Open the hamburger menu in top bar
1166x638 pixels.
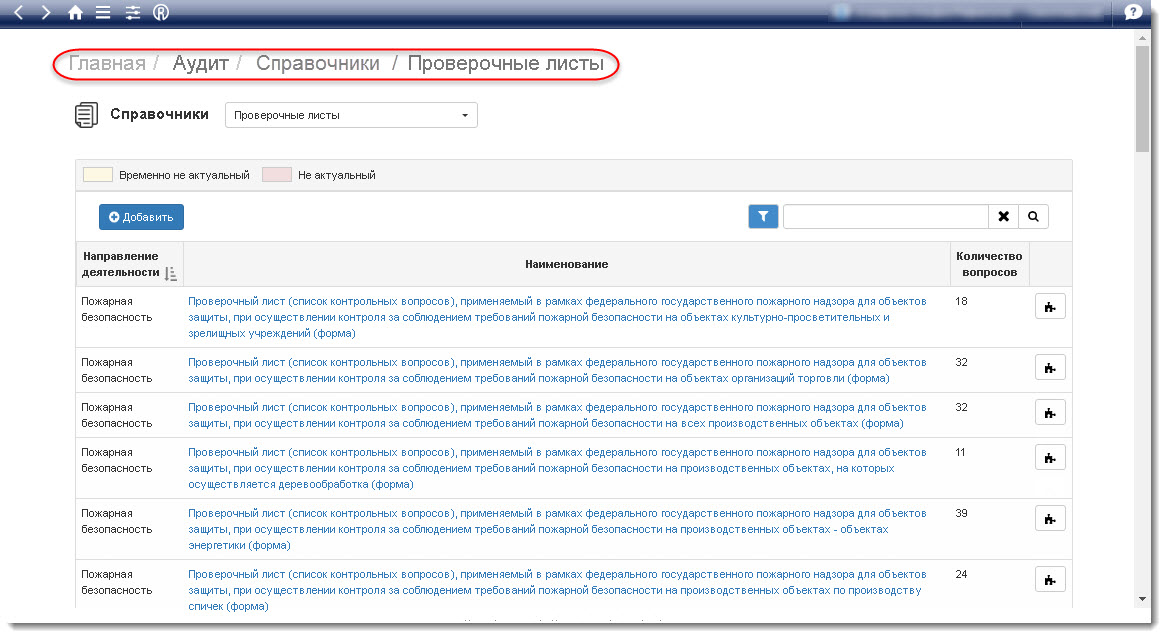pos(103,13)
